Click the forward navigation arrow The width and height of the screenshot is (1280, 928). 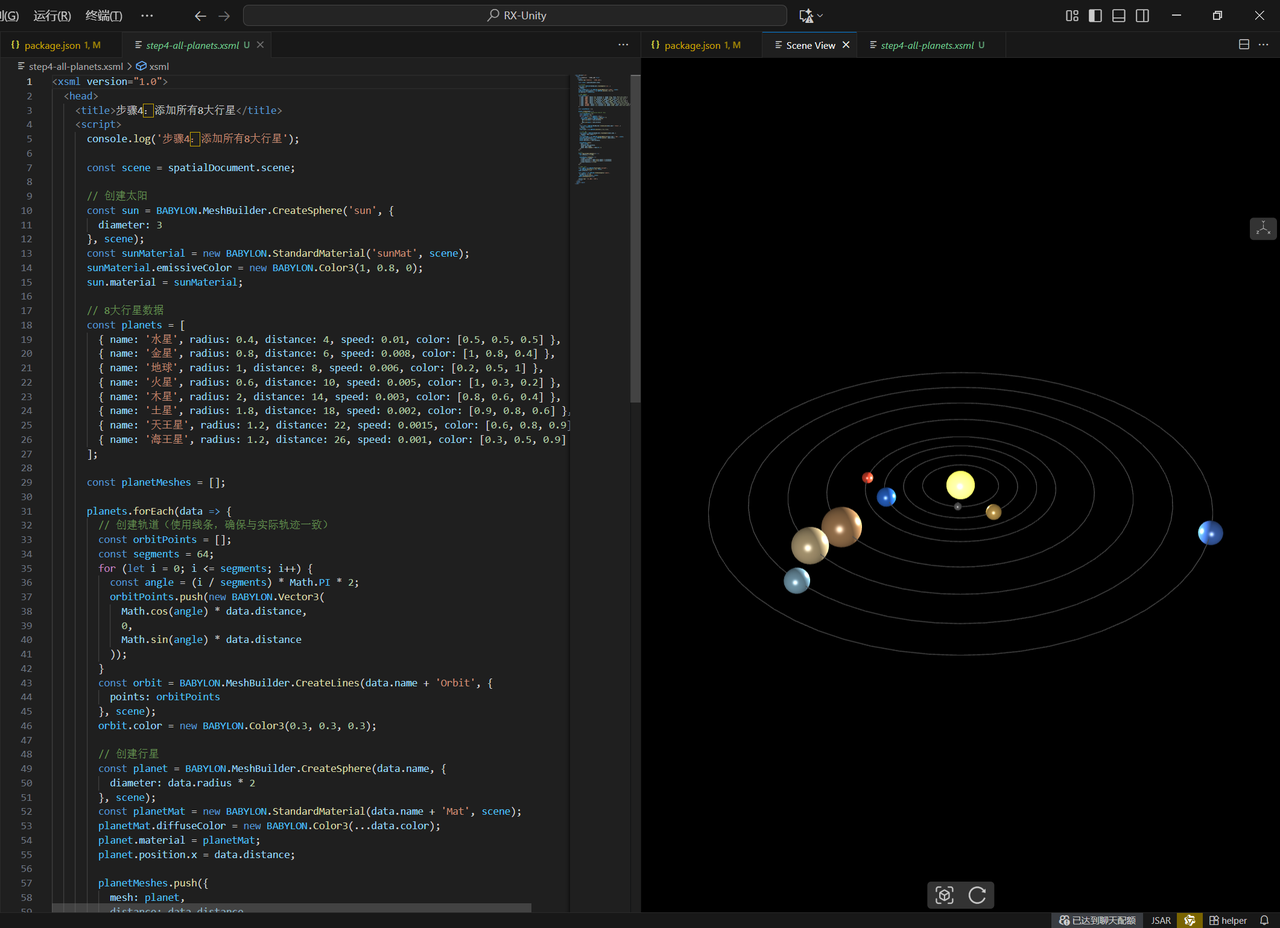click(224, 16)
